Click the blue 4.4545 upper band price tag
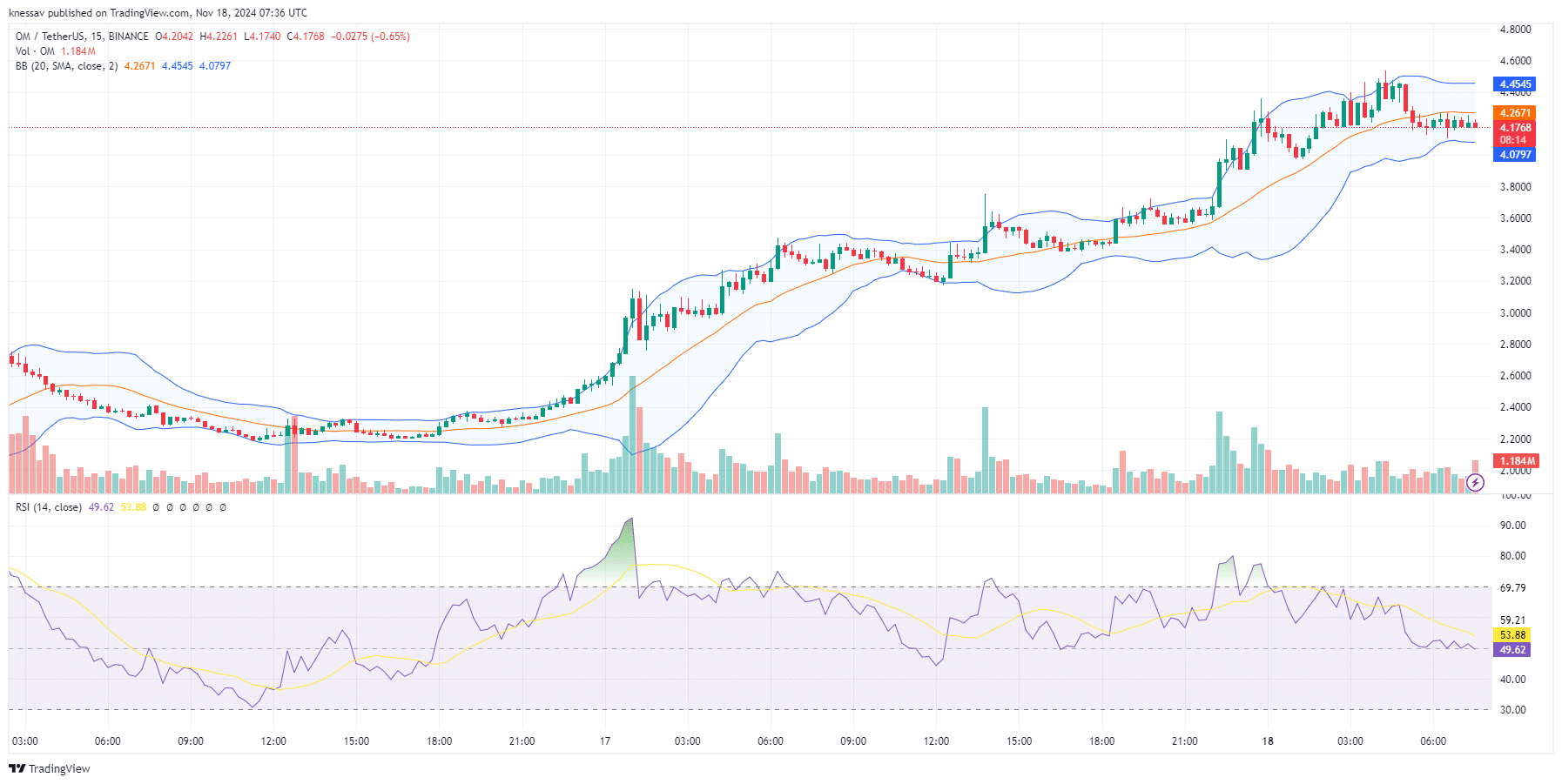 [1515, 84]
